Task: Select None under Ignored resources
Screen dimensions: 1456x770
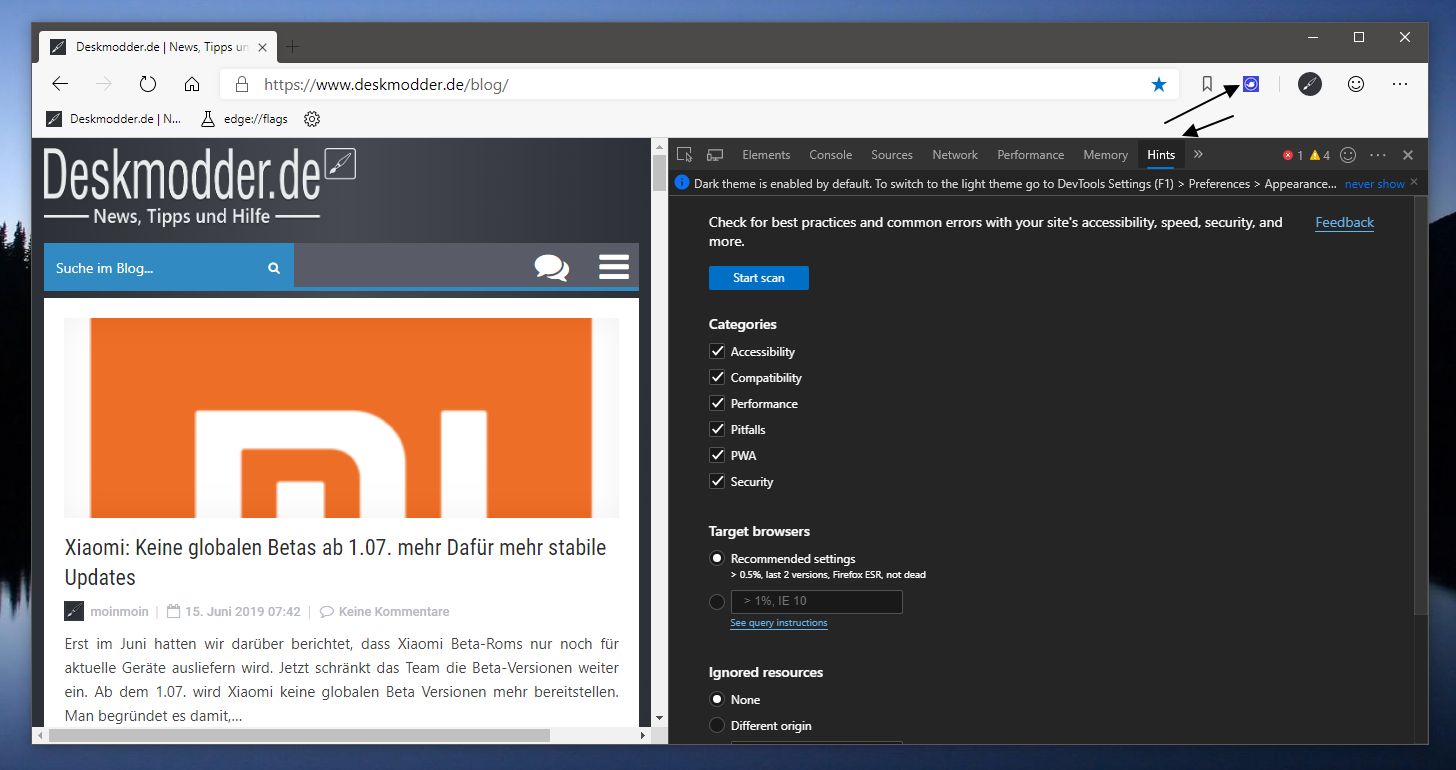Action: click(717, 700)
